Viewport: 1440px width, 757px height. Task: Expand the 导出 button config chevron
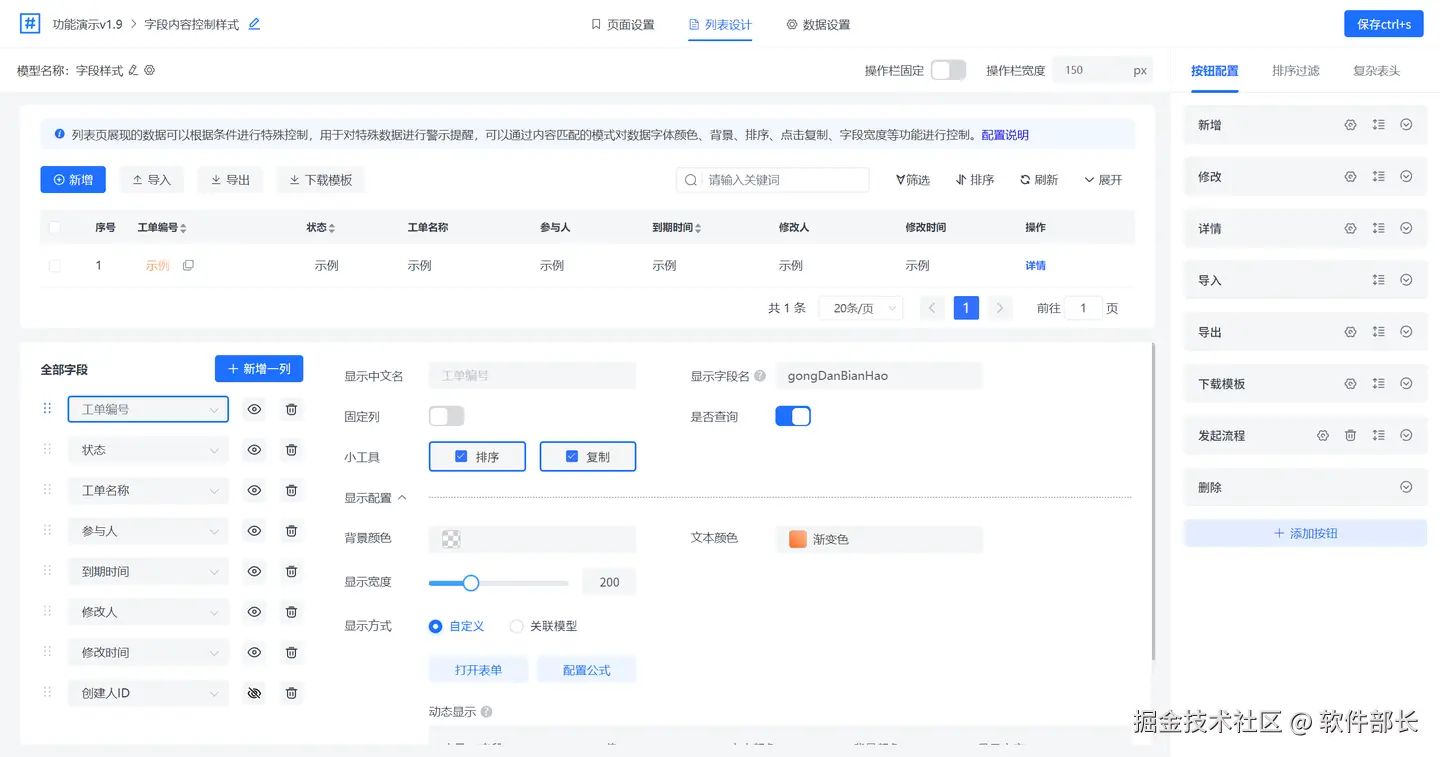(1406, 332)
